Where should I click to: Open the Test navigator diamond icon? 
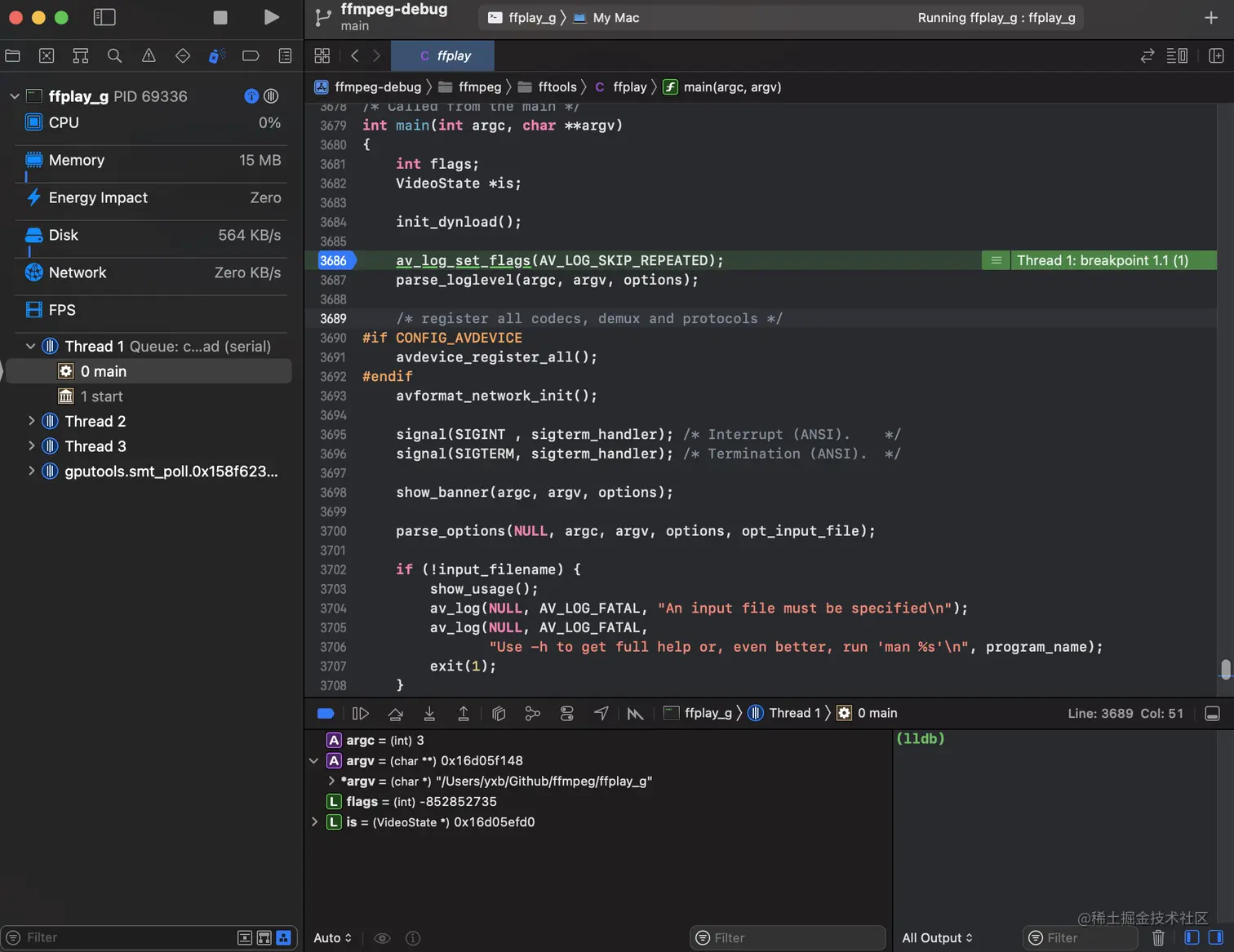(183, 55)
